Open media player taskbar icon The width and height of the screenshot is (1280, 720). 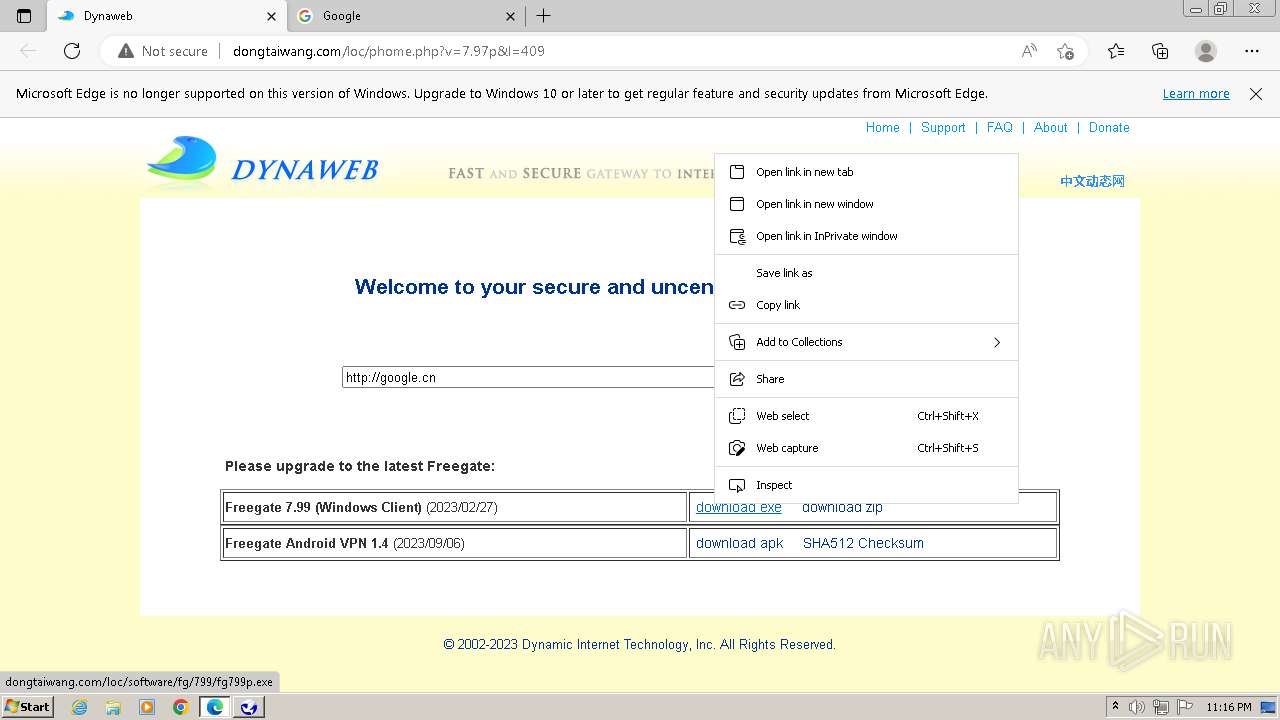(x=147, y=707)
